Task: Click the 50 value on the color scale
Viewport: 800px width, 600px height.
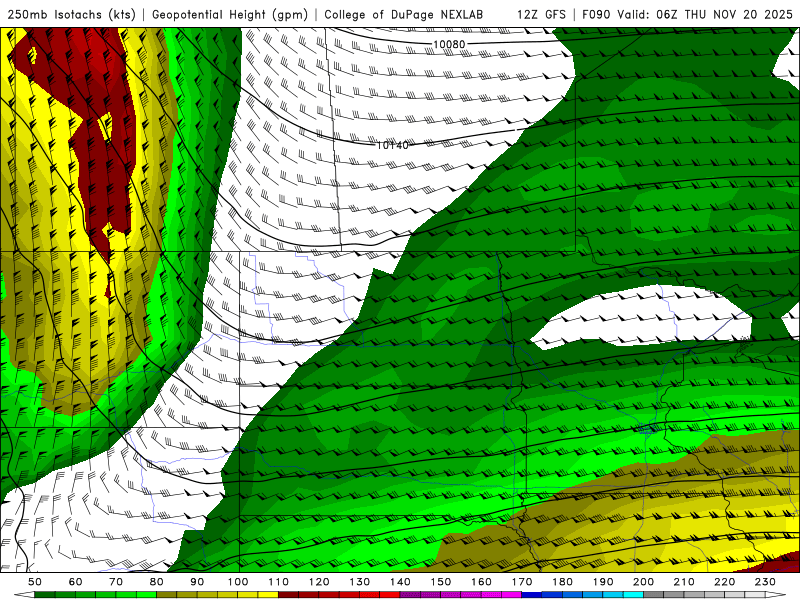Action: click(x=35, y=582)
